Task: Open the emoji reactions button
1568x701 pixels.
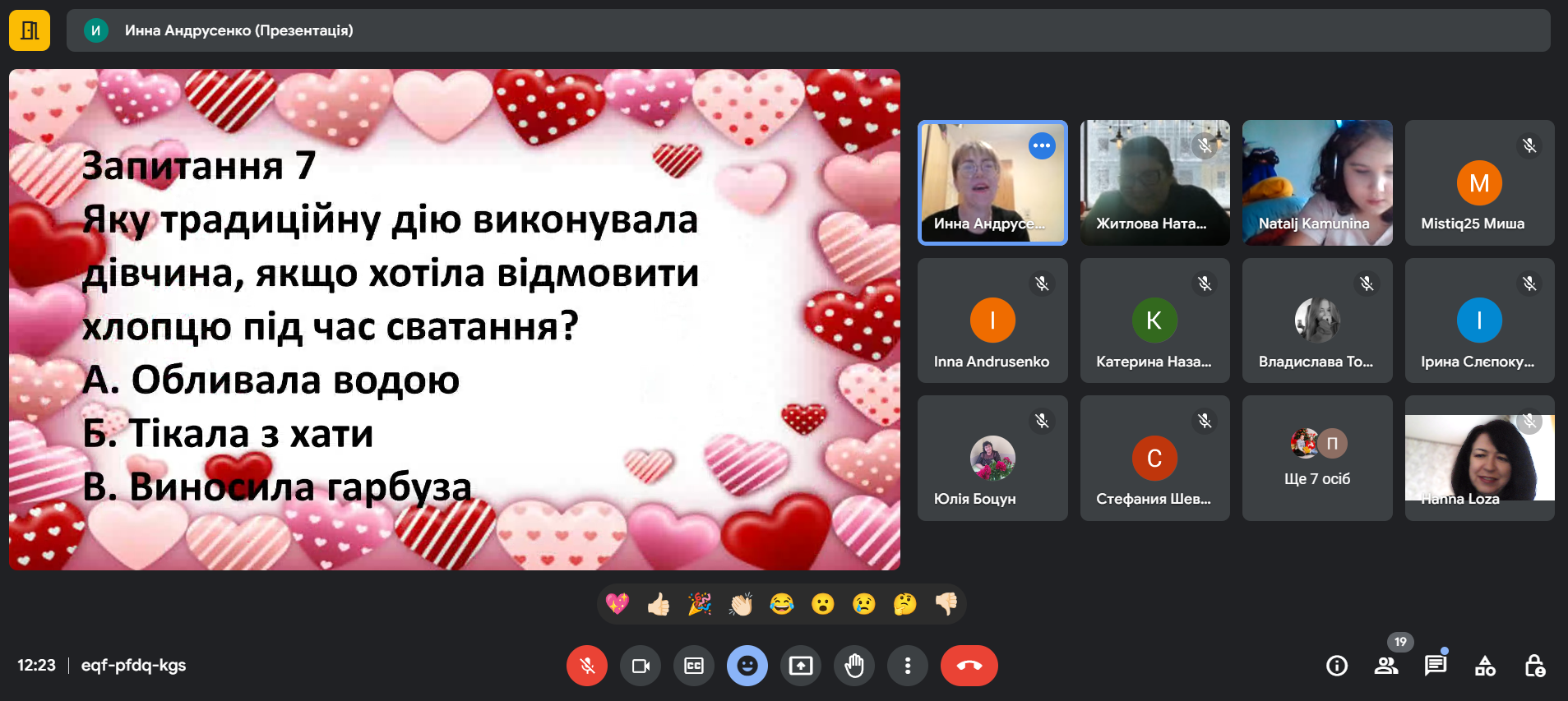Action: point(747,666)
